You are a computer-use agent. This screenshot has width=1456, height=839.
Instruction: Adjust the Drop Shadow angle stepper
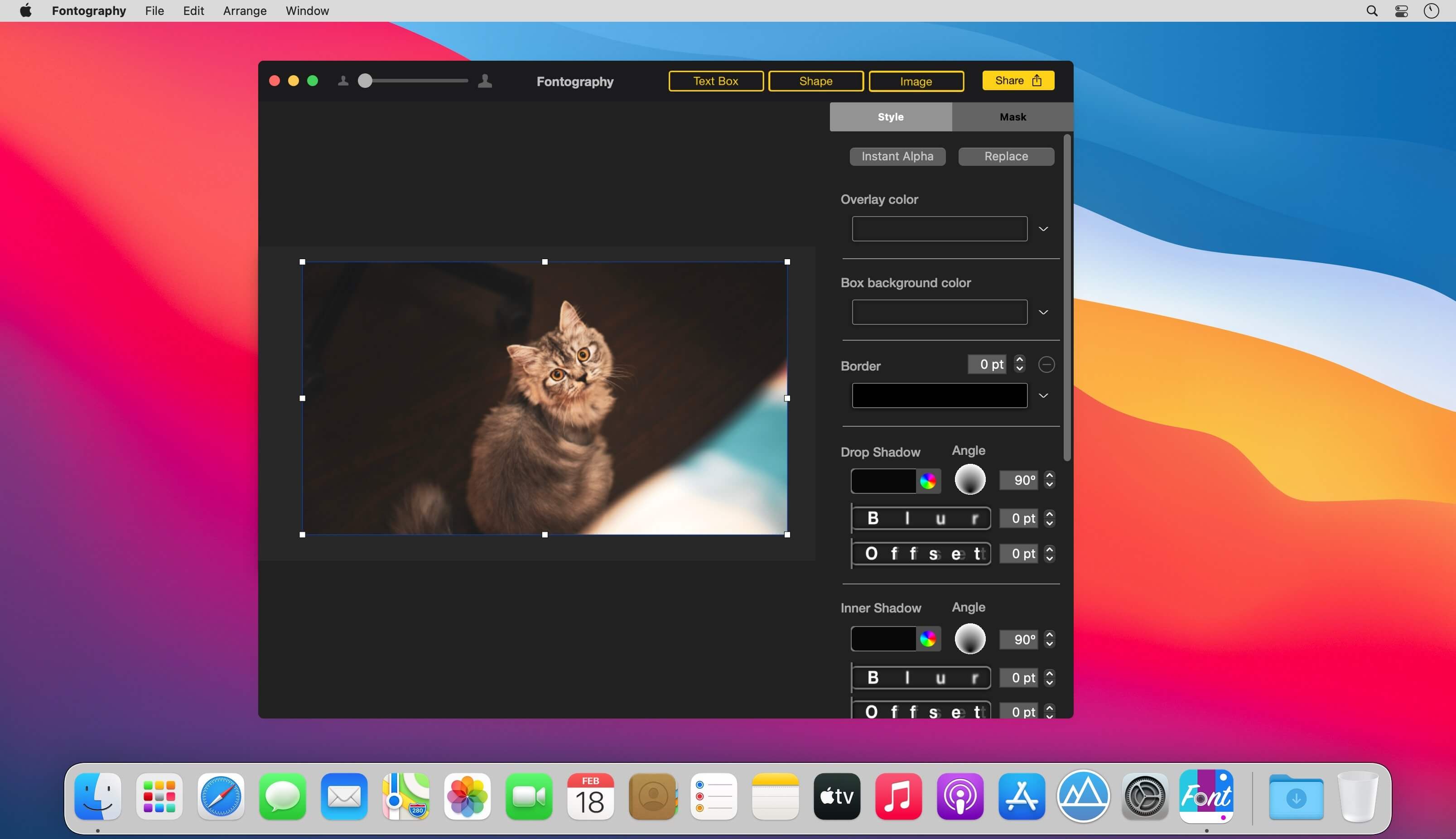[1049, 479]
